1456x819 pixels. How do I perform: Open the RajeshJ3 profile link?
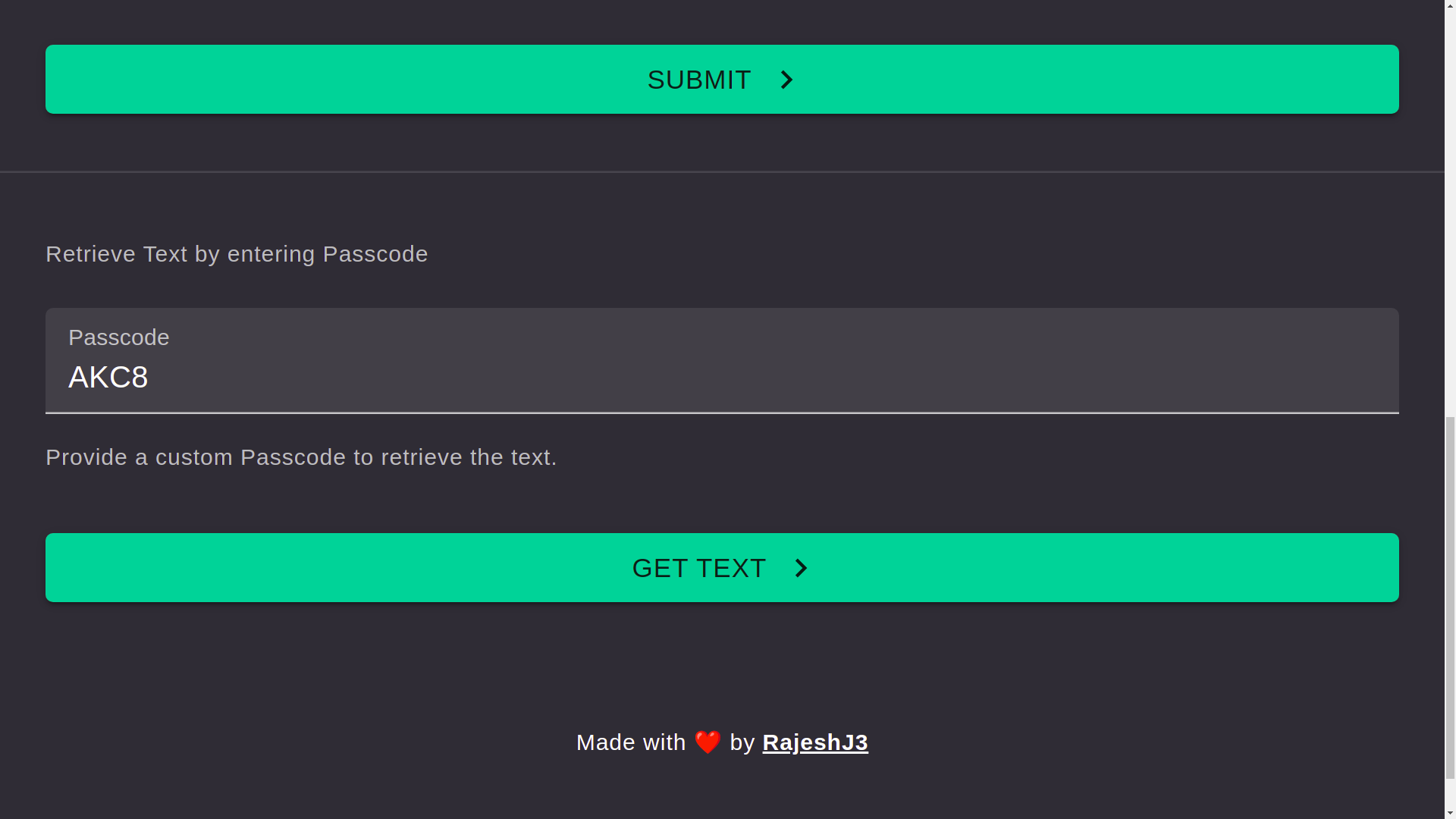tap(814, 742)
